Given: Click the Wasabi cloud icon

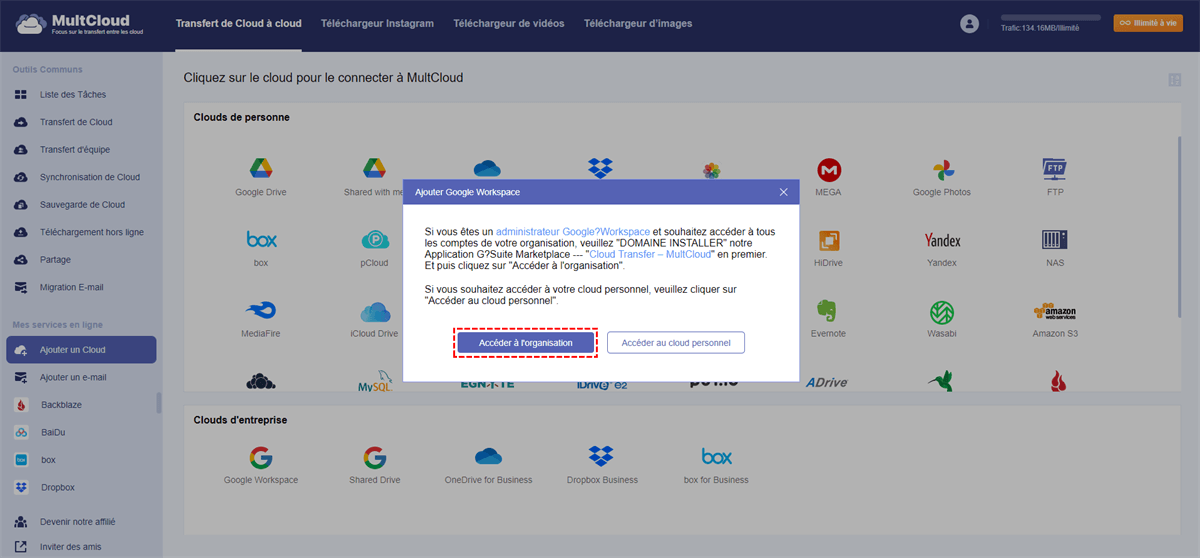Looking at the screenshot, I should pyautogui.click(x=942, y=311).
